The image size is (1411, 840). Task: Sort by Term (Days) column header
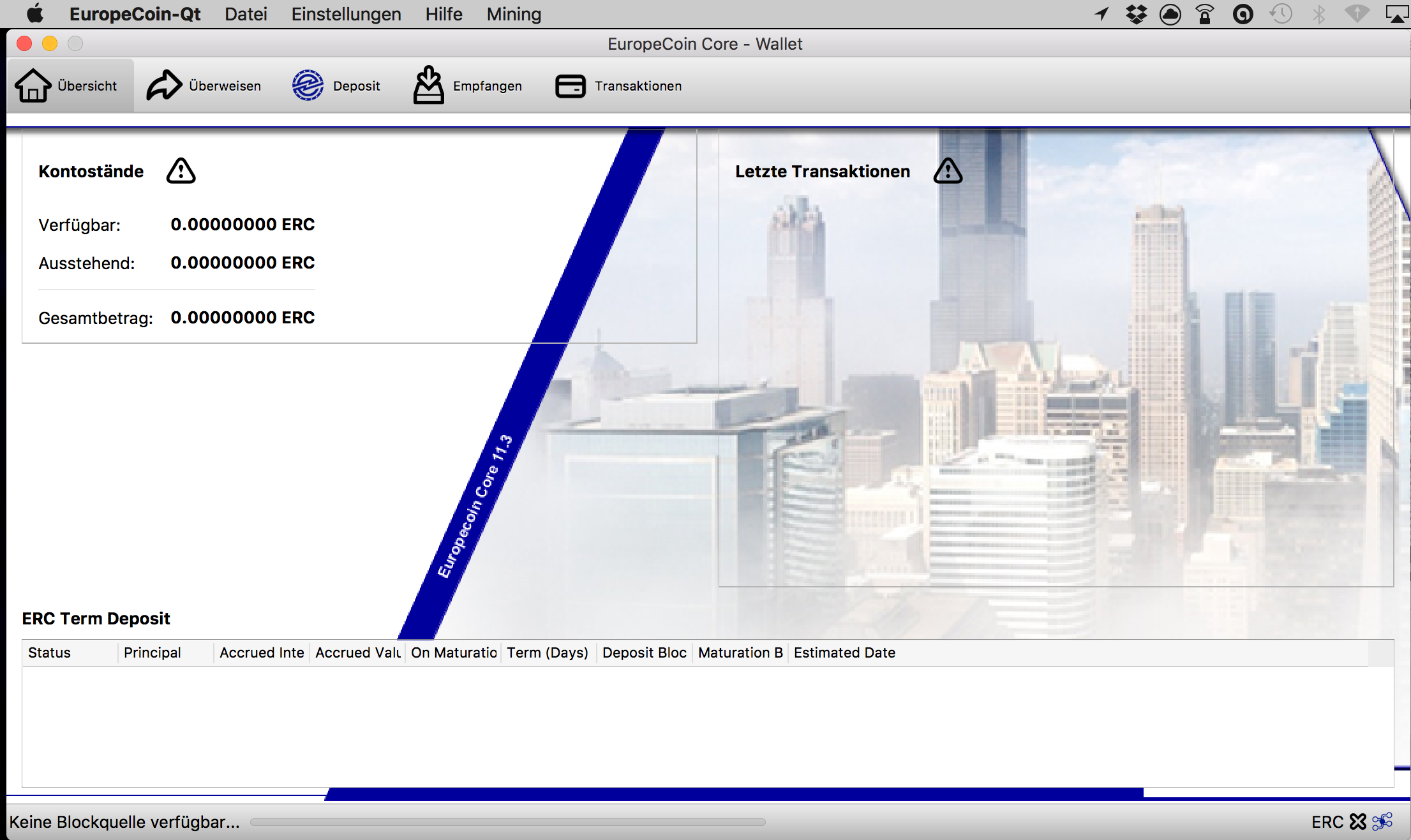[549, 652]
